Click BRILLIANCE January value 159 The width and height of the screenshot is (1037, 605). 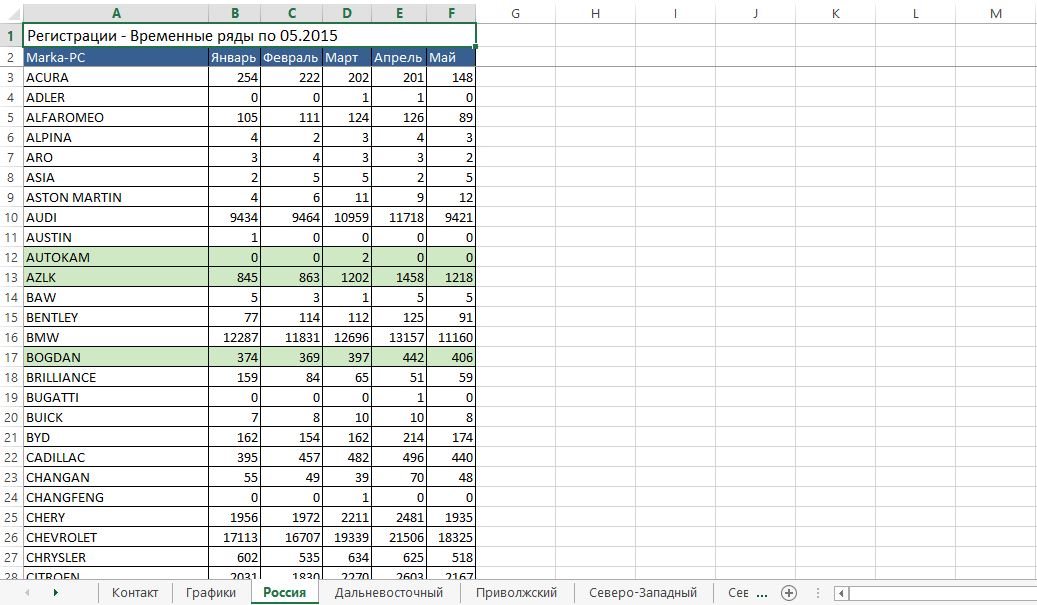click(234, 378)
